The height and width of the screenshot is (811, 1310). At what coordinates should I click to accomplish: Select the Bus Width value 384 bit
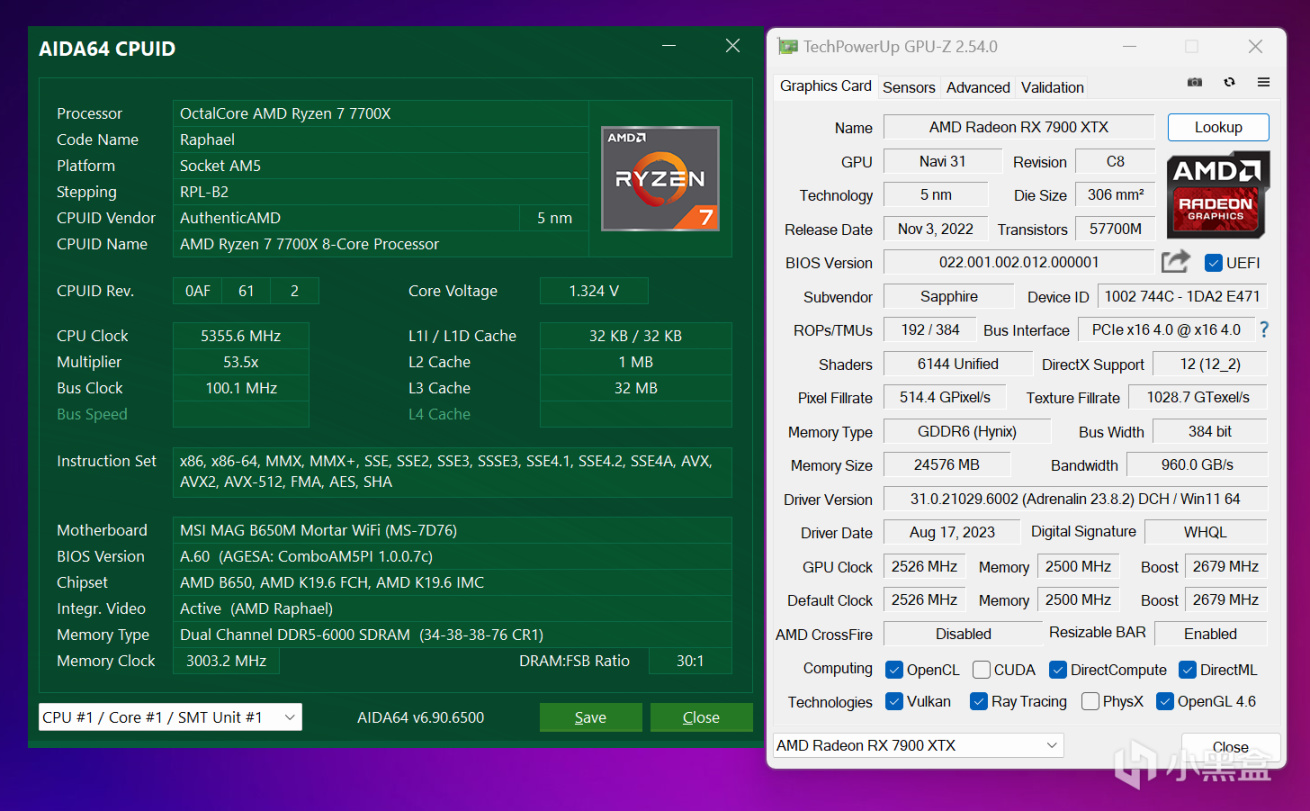coord(1210,431)
